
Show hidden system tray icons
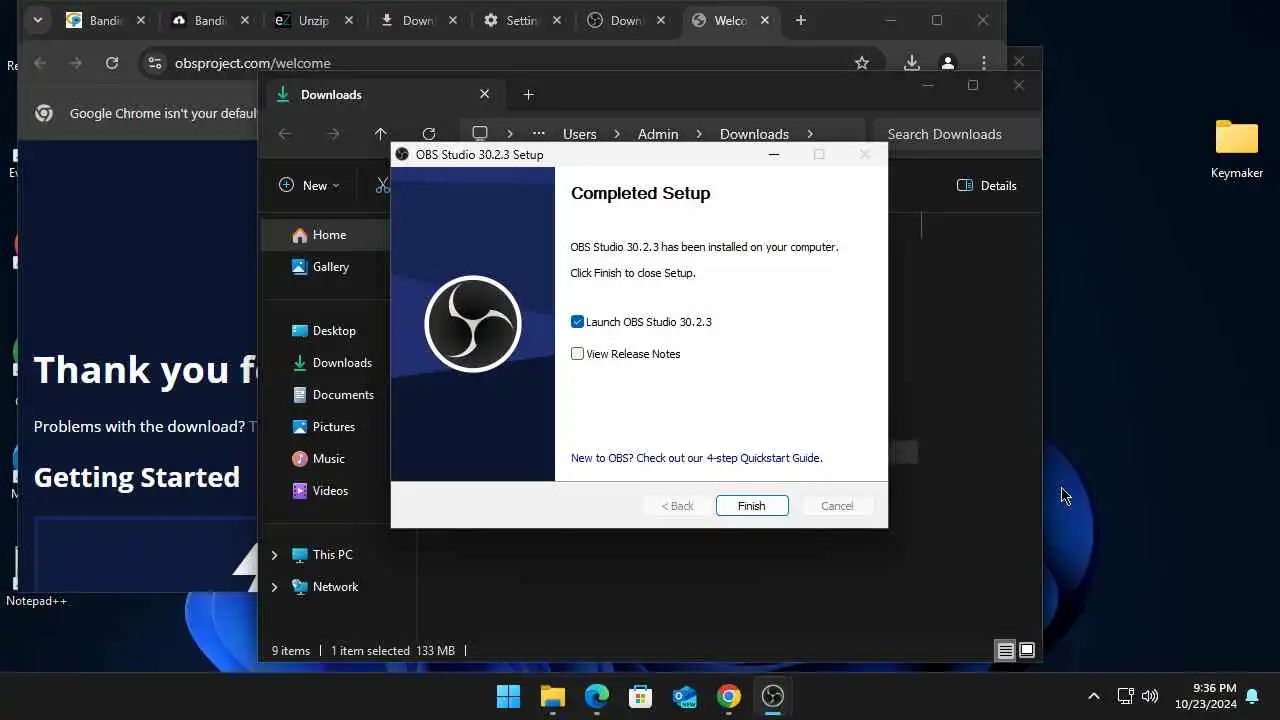pyautogui.click(x=1093, y=696)
